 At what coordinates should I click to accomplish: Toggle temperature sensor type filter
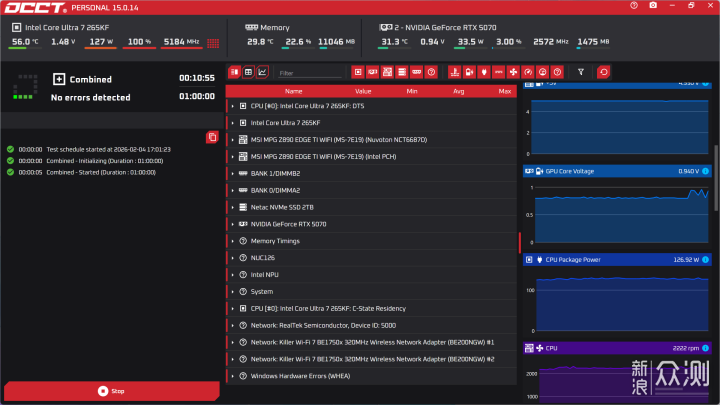point(455,72)
